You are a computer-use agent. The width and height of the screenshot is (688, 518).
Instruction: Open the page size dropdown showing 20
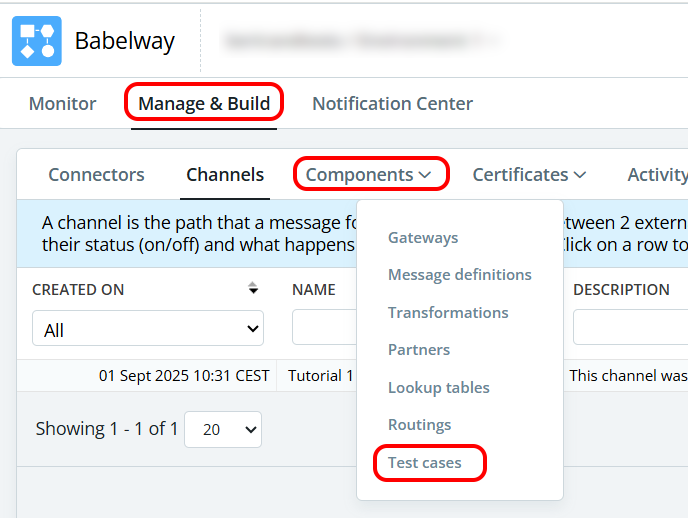click(223, 429)
